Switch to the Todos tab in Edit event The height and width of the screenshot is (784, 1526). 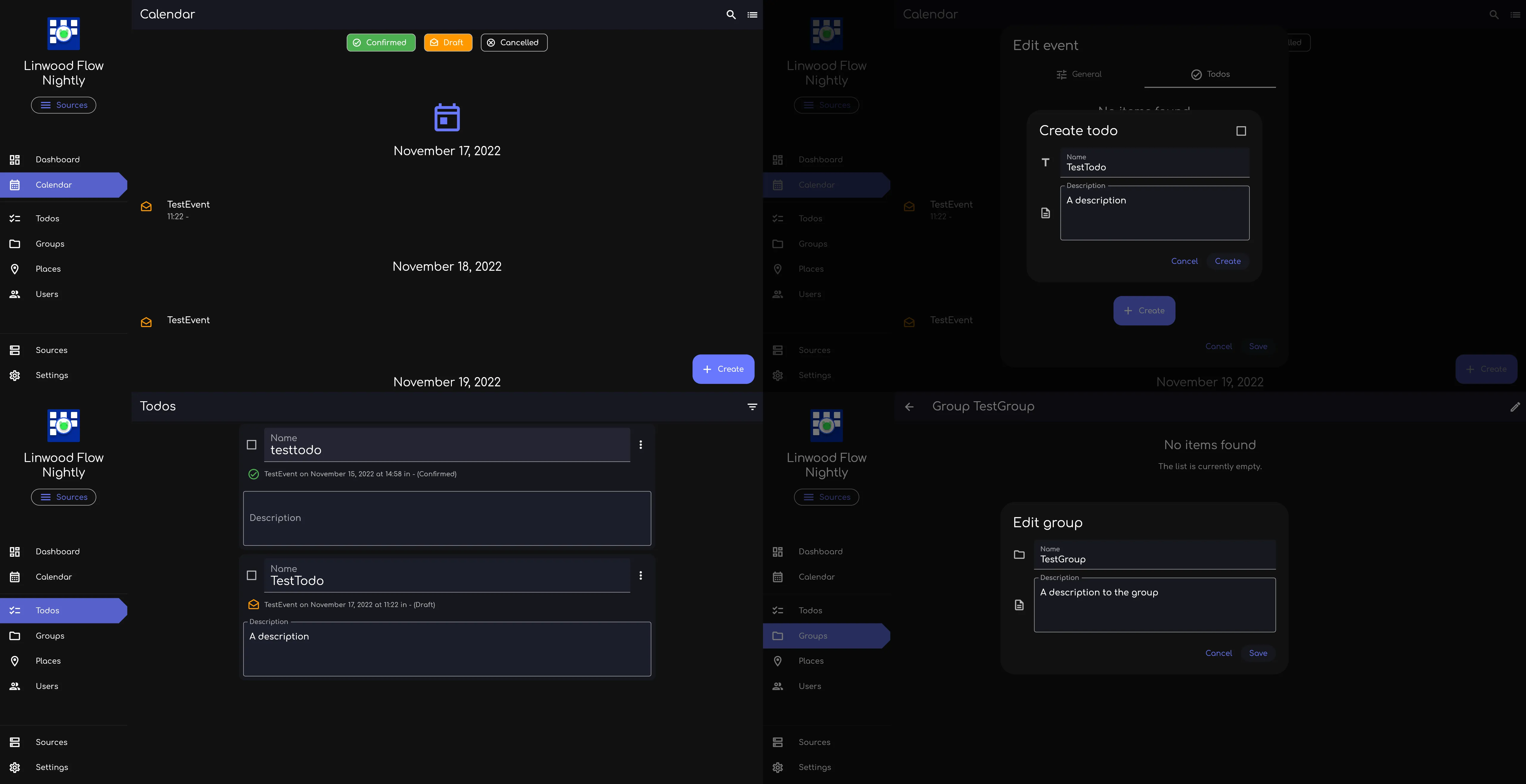[1210, 74]
